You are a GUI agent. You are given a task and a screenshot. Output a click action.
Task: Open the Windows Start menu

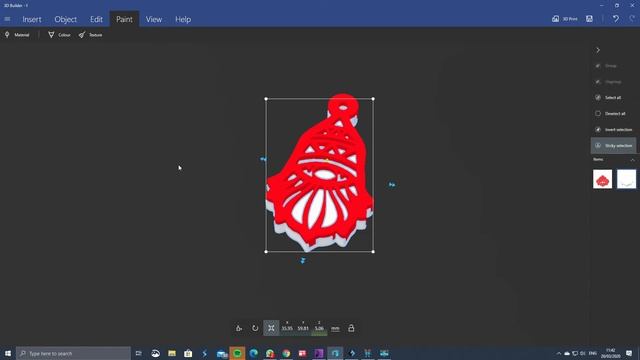(x=8, y=353)
